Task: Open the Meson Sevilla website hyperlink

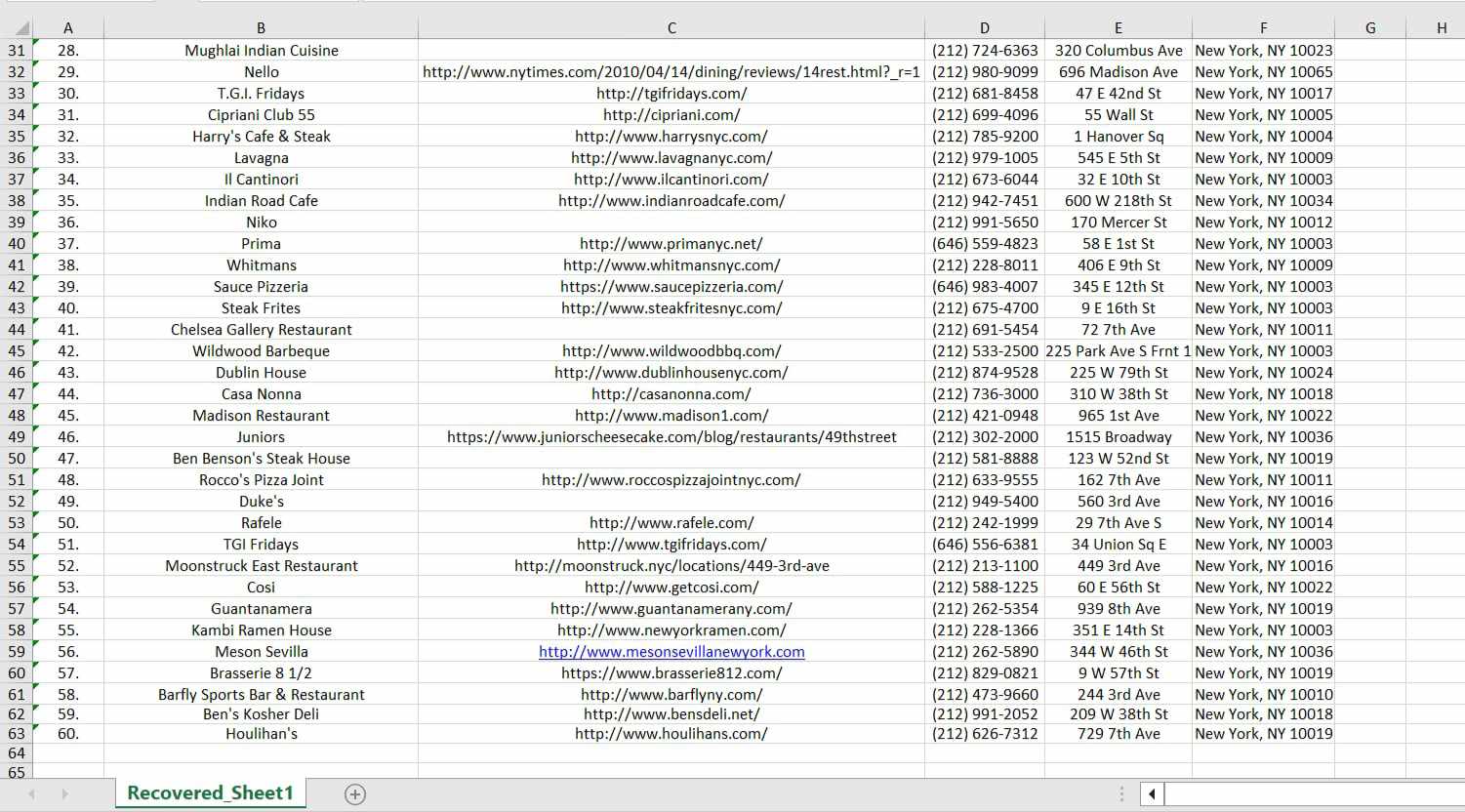Action: coord(671,652)
